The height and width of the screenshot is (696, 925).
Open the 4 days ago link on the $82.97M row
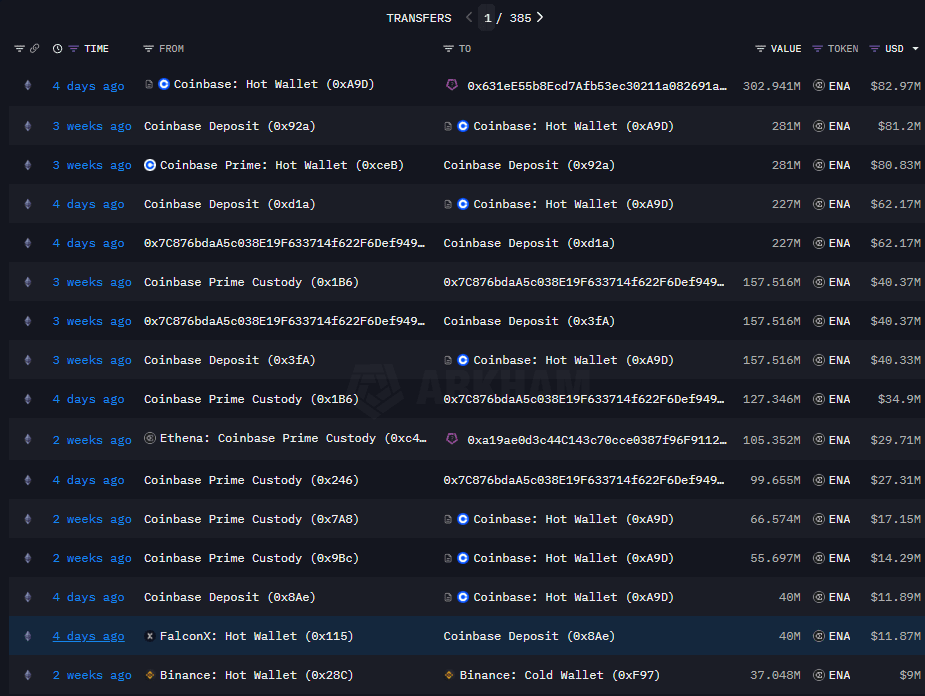click(88, 86)
